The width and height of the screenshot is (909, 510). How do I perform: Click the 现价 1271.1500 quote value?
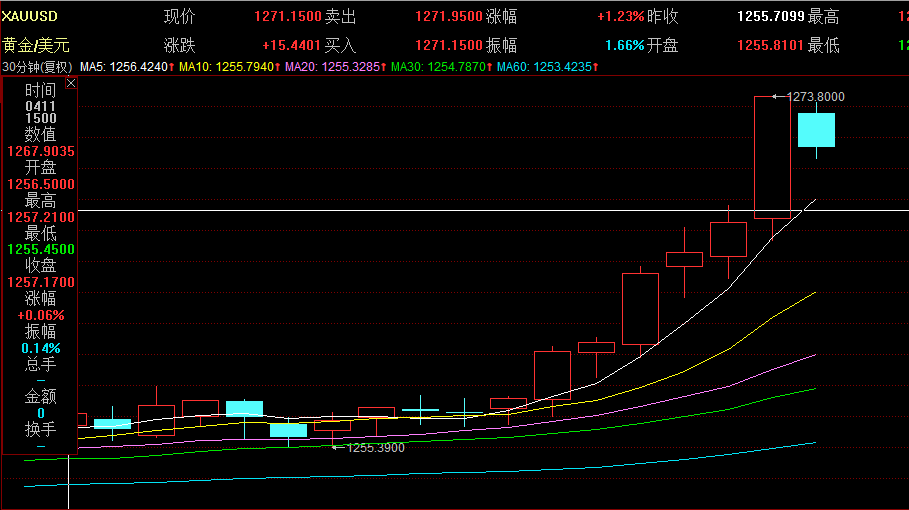pos(288,16)
